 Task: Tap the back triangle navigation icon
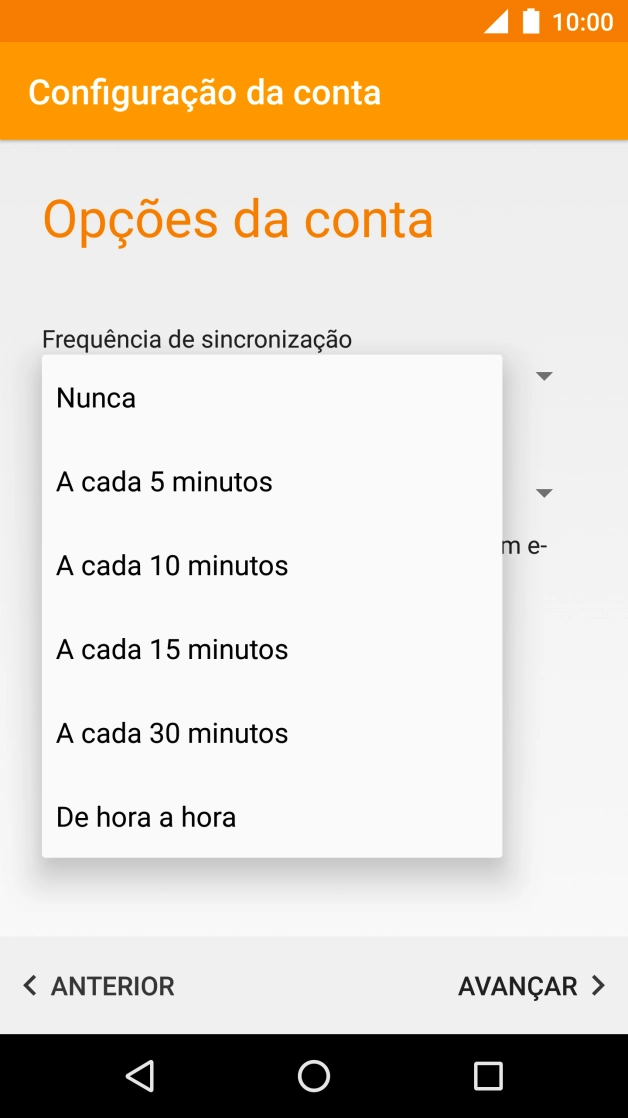point(140,1075)
